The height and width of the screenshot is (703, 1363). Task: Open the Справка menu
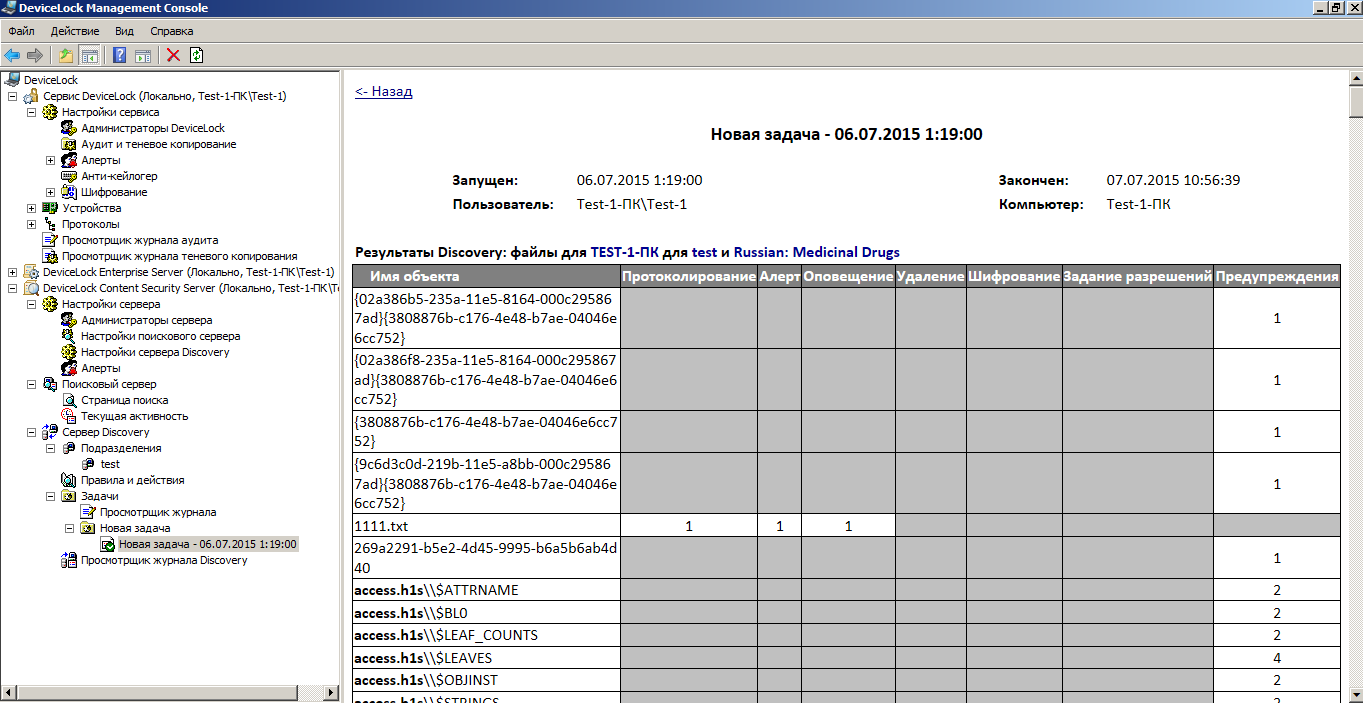coord(171,31)
